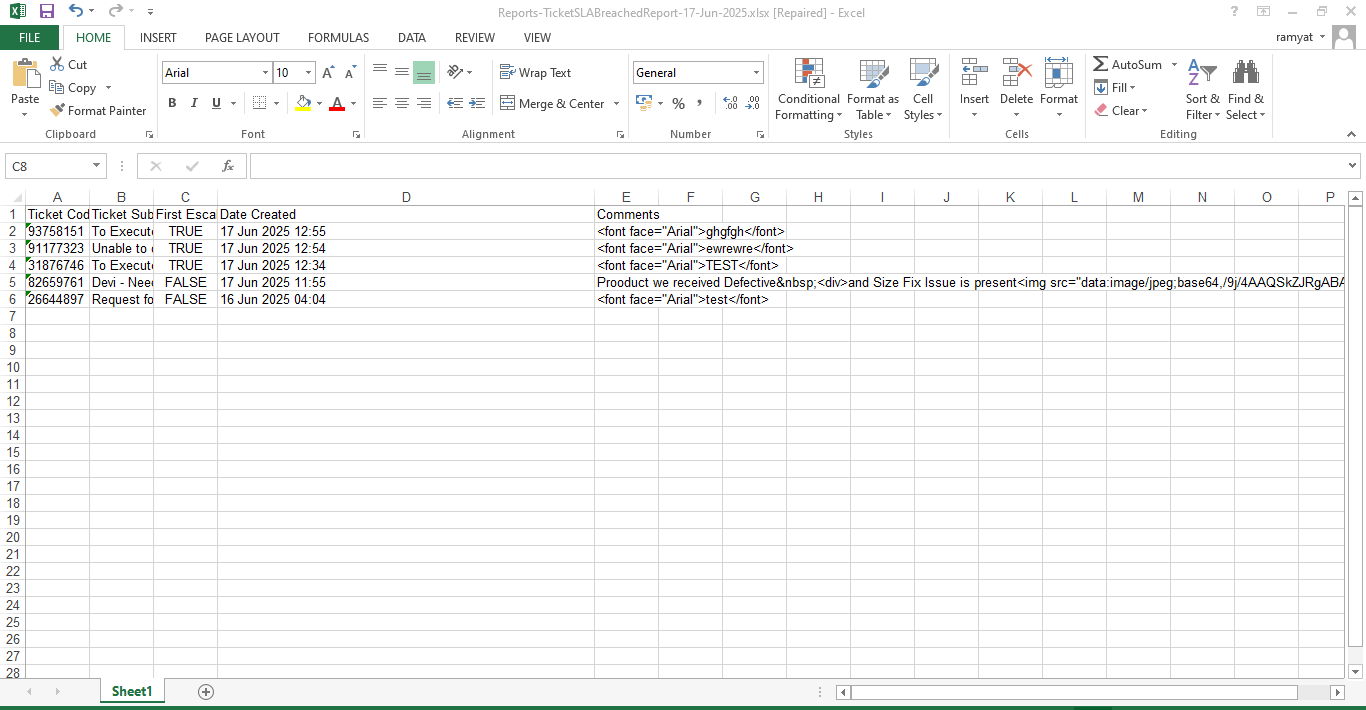
Task: Switch to the PAGE LAYOUT tab
Action: coord(242,38)
